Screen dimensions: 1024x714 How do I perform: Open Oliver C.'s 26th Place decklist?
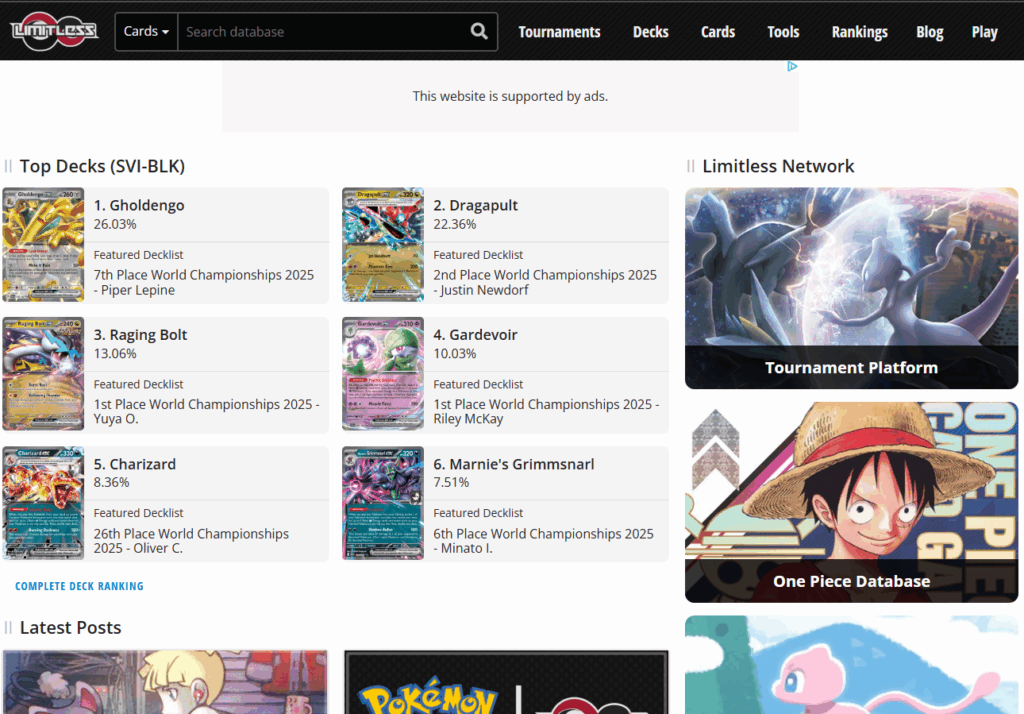tap(191, 541)
